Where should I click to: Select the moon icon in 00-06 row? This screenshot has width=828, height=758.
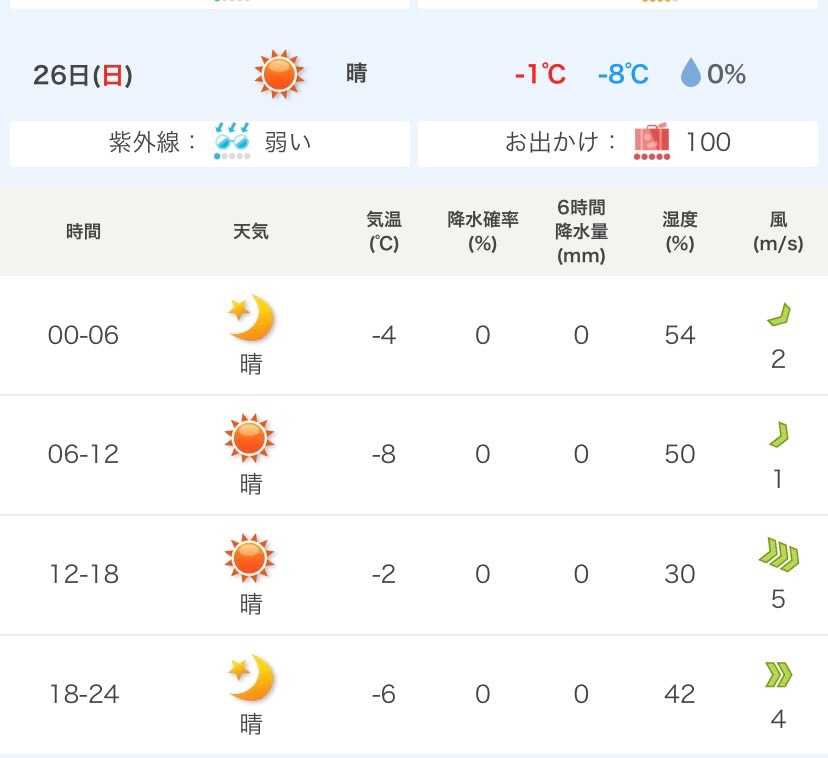[x=251, y=318]
